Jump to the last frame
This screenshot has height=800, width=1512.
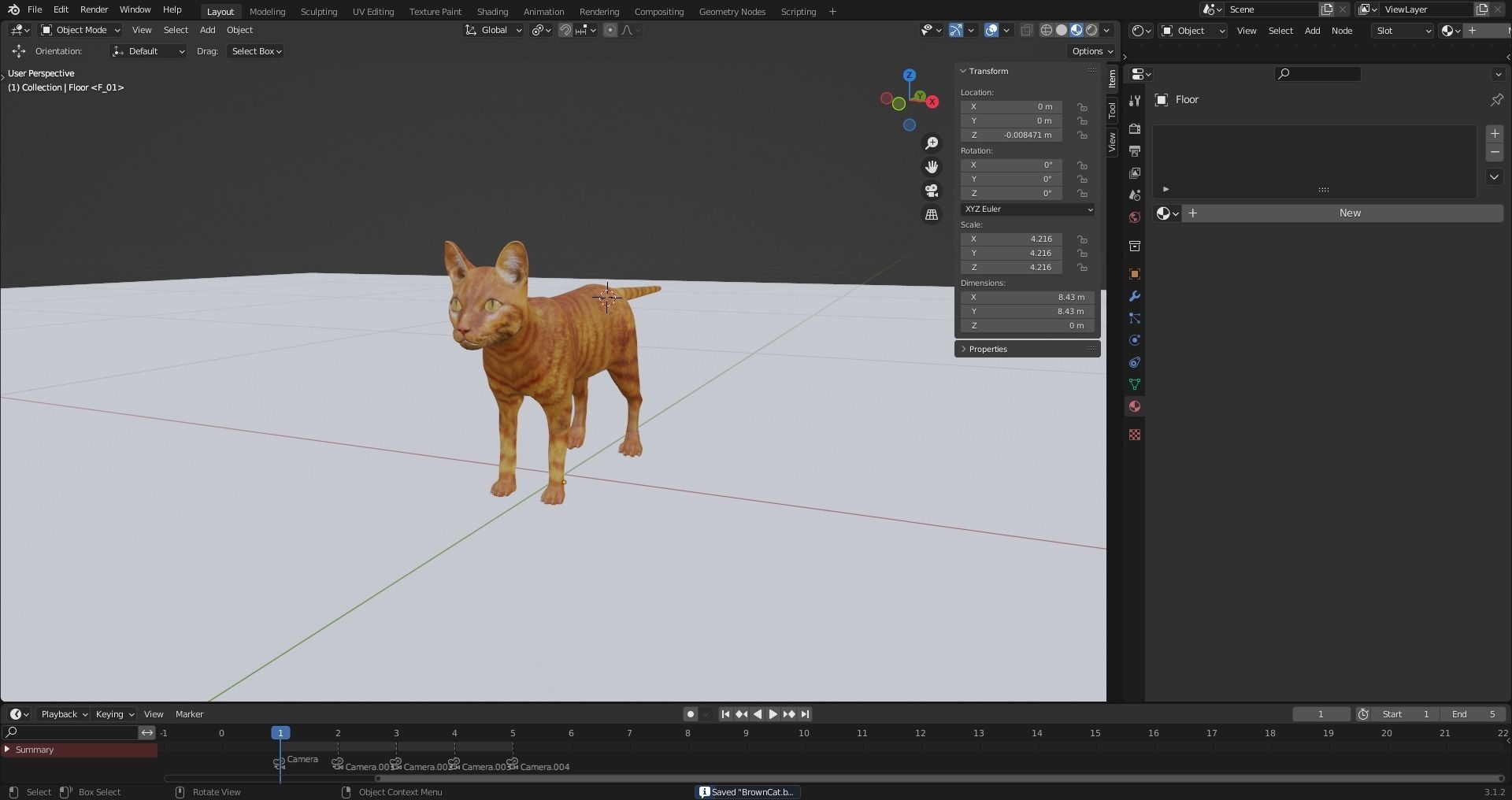point(805,714)
